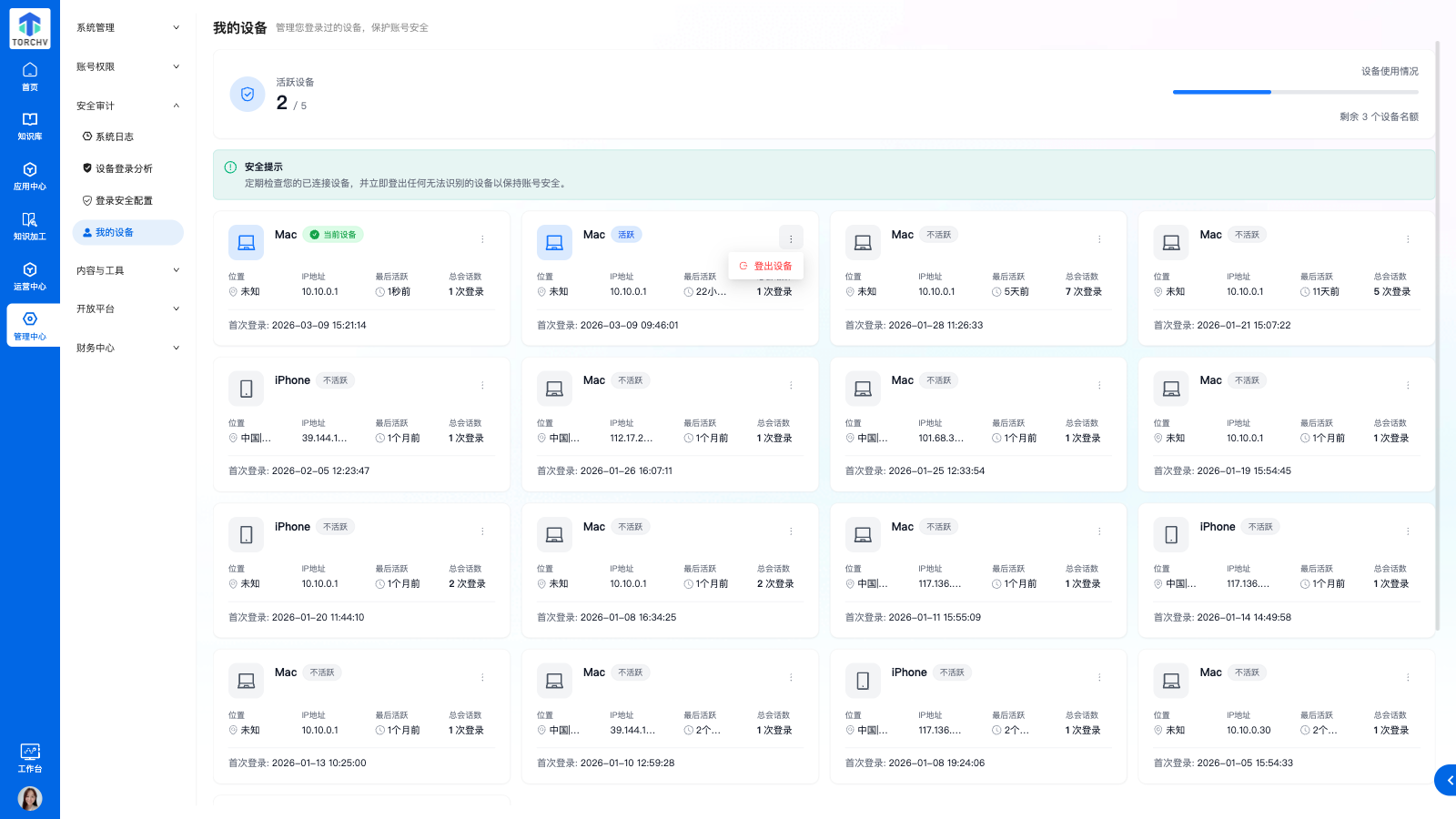Screen dimensions: 1456x819
Task: Click the device usage progress bar
Action: tap(1295, 92)
